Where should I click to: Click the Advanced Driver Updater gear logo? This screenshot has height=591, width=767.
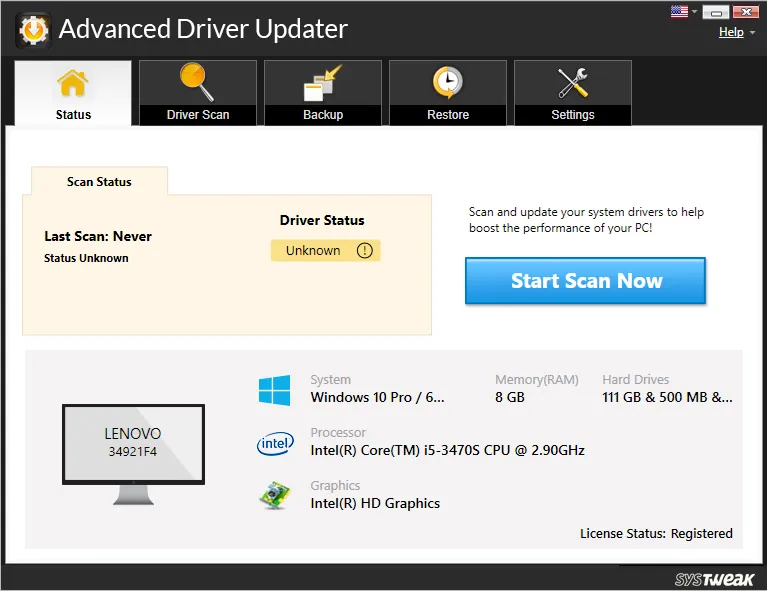coord(33,29)
